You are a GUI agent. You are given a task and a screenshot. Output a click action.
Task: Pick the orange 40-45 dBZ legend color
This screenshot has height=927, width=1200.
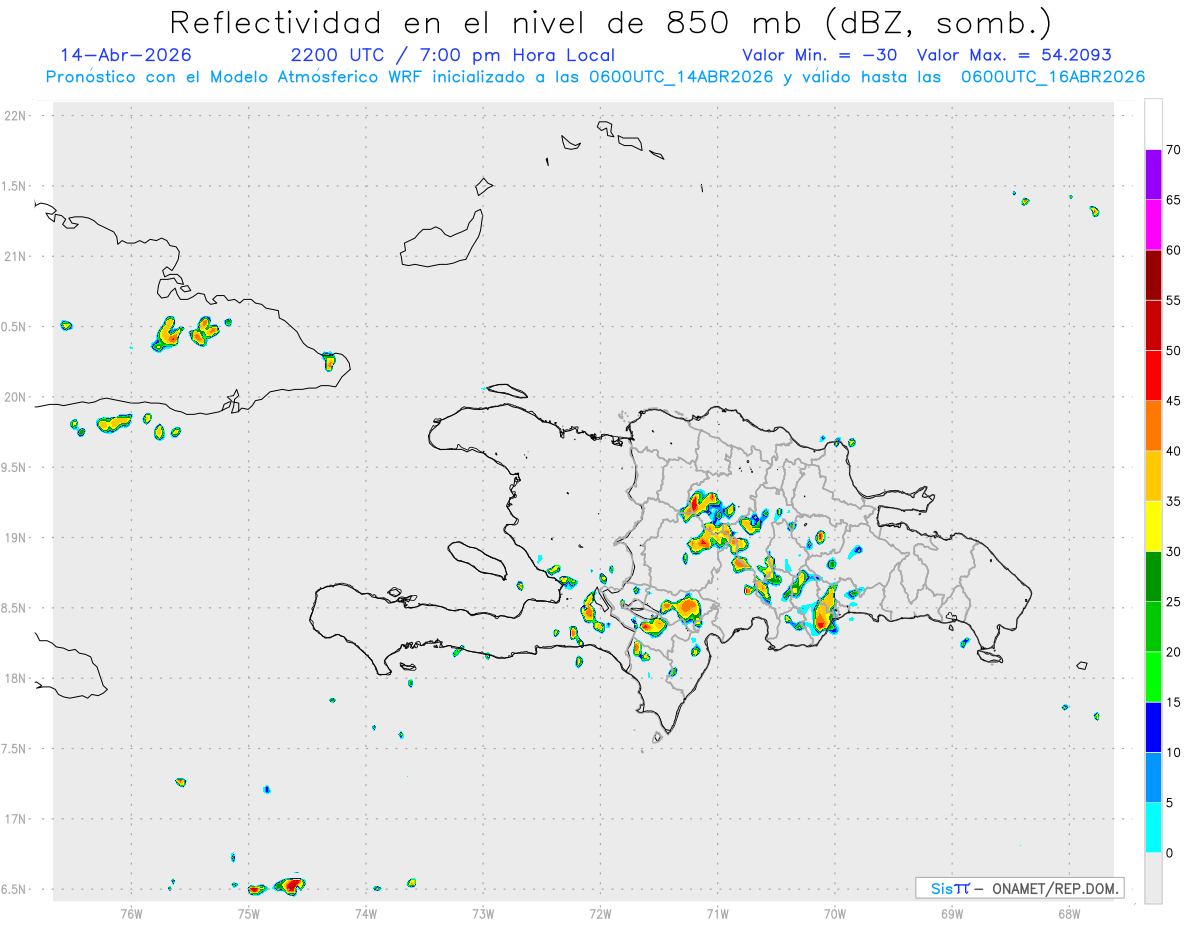(x=1153, y=425)
